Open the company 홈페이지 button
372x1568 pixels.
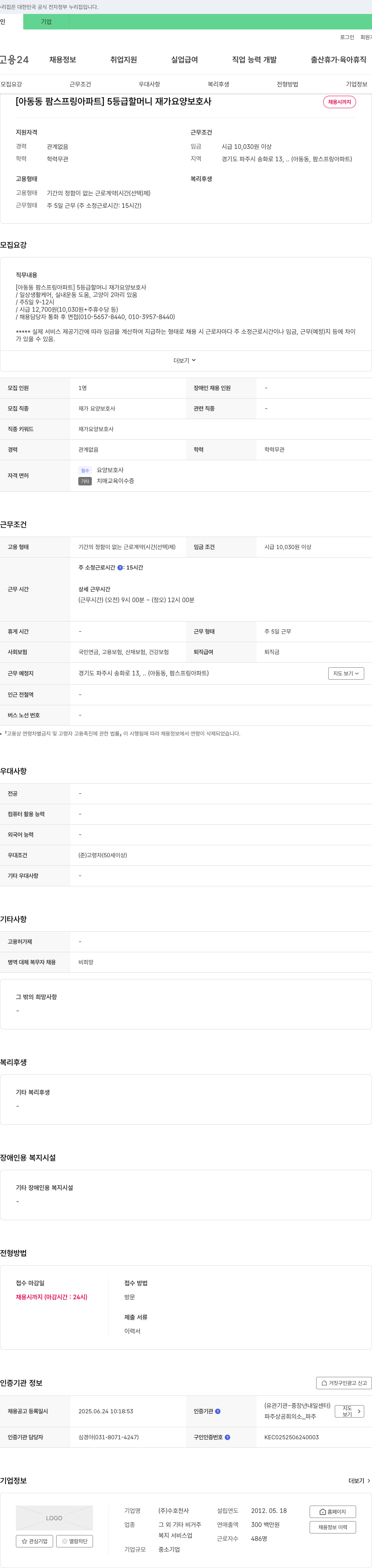point(332,1511)
